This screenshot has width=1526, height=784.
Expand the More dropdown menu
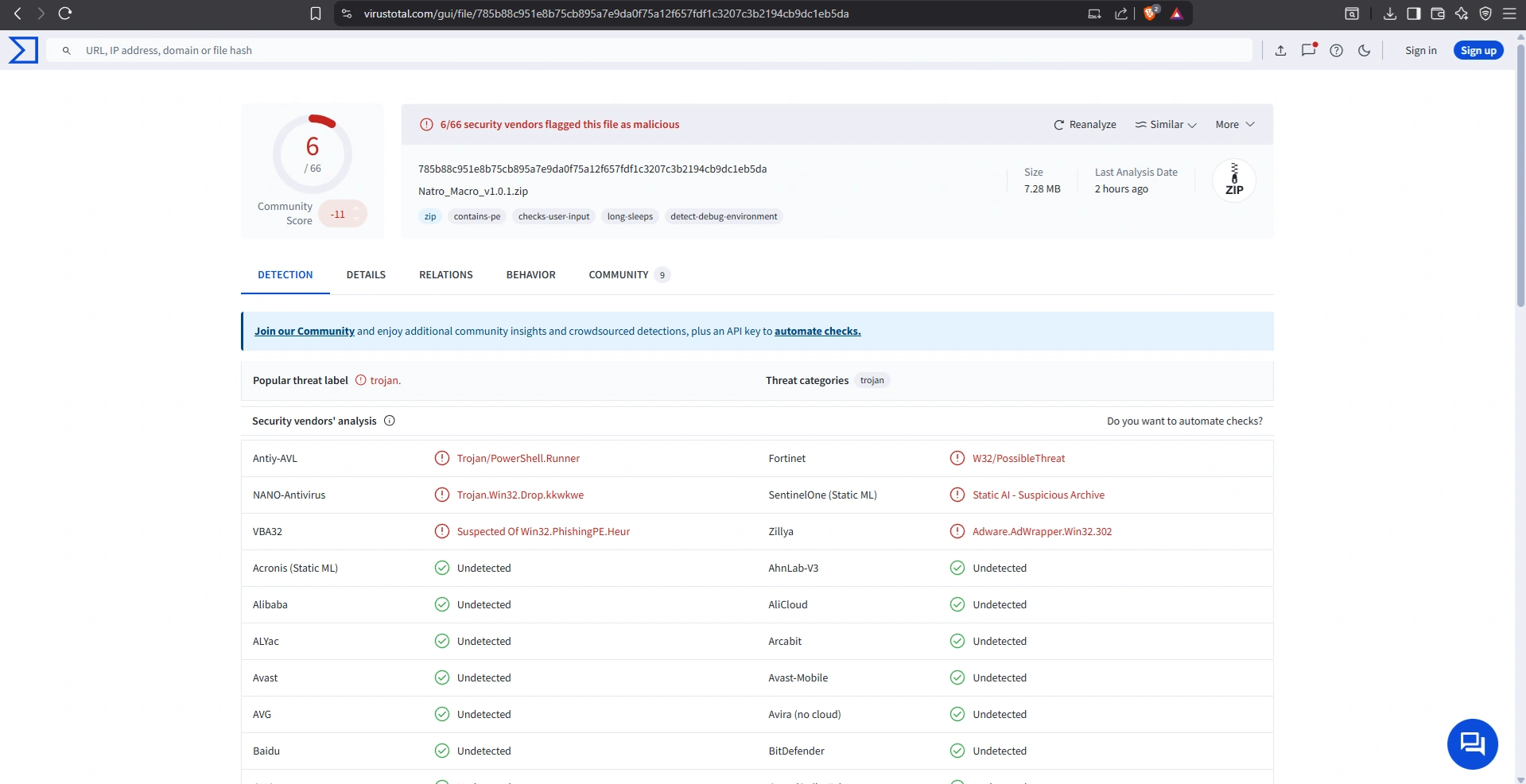(1234, 125)
